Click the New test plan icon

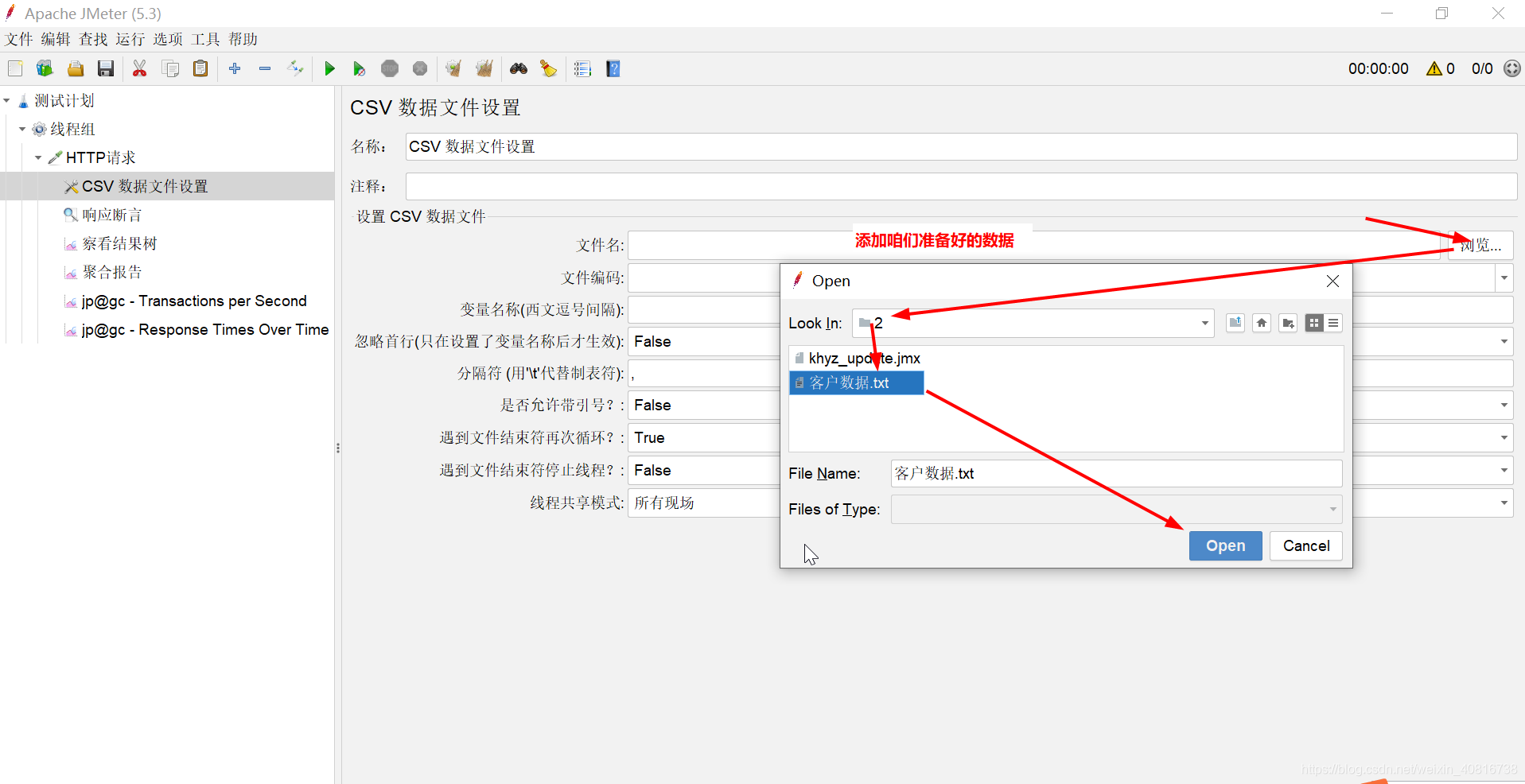15,69
